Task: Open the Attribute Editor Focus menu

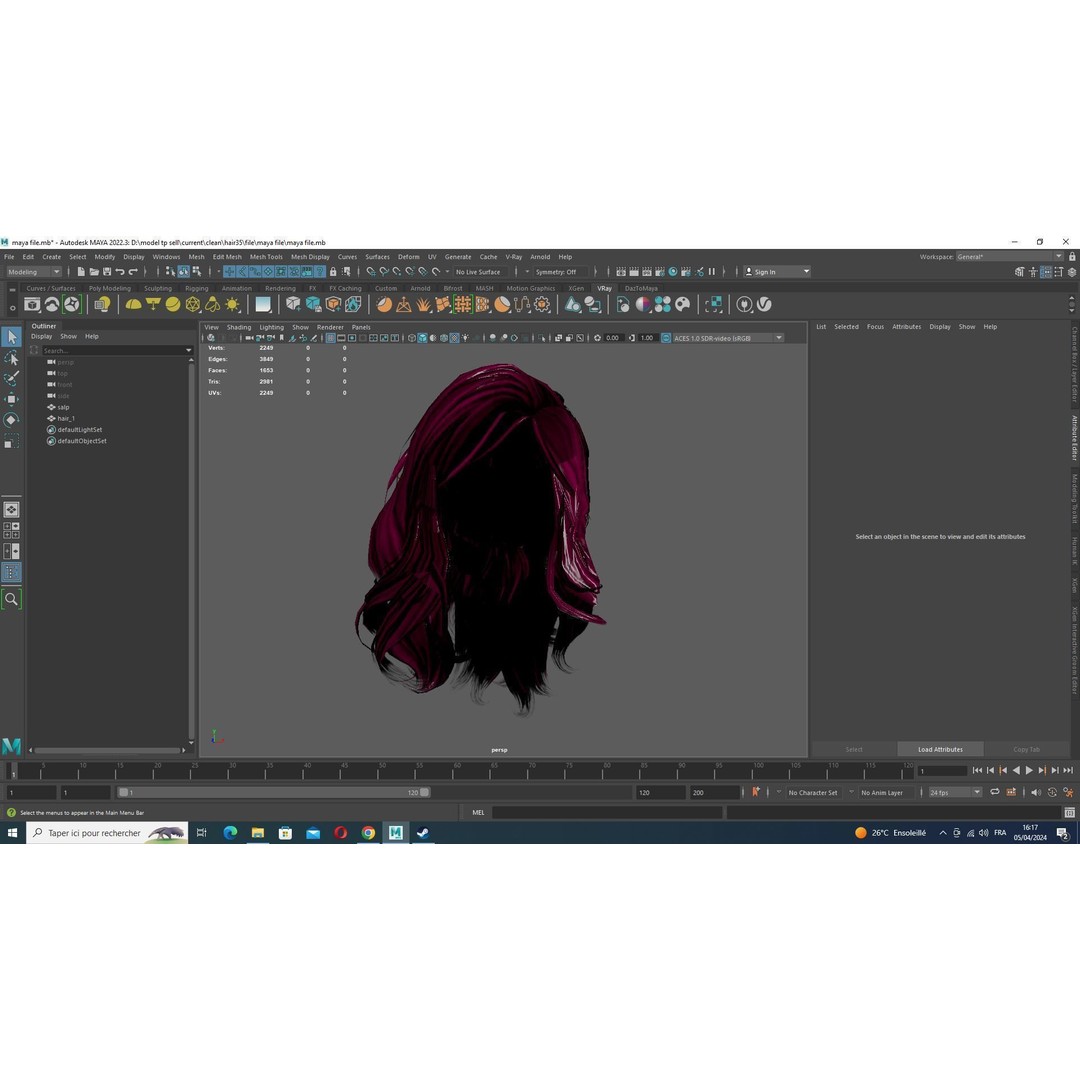Action: click(x=875, y=327)
